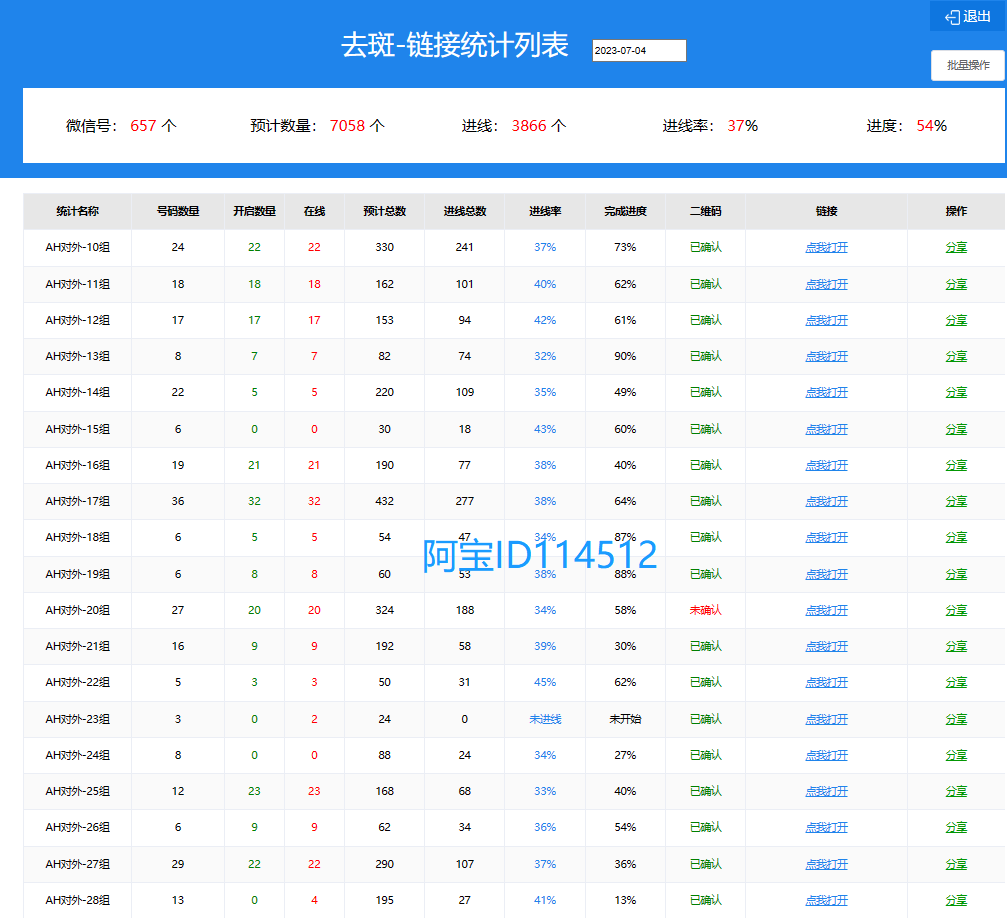Open the 点我打开 link for AH对外-20组

click(827, 610)
